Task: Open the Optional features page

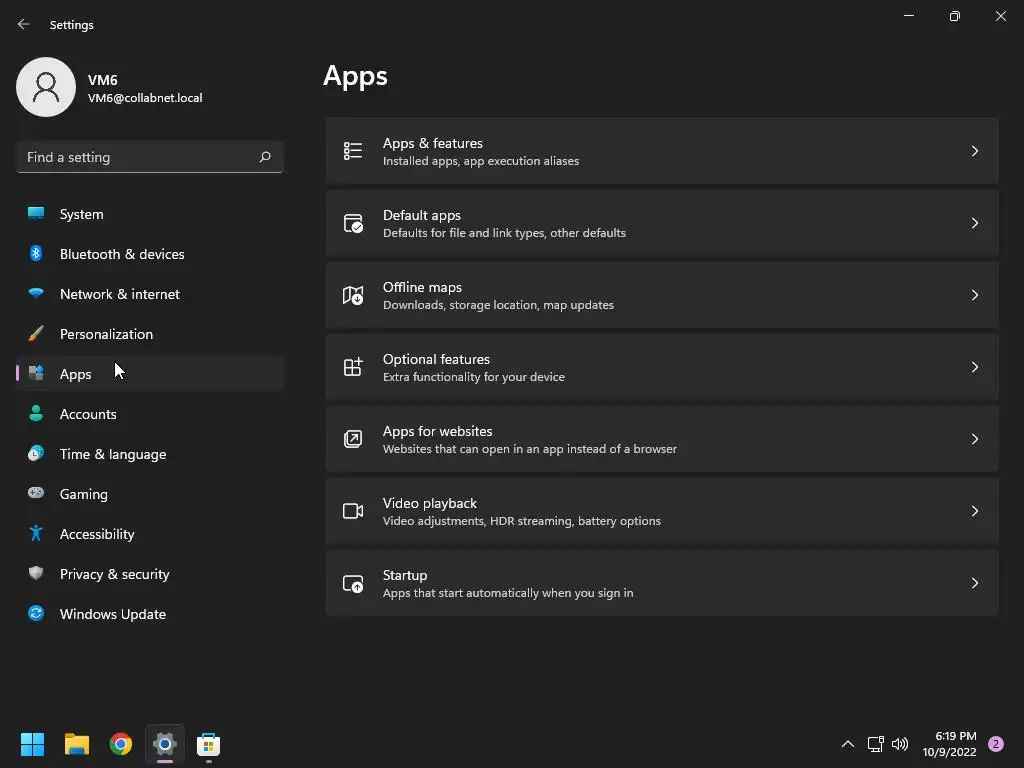Action: (661, 367)
